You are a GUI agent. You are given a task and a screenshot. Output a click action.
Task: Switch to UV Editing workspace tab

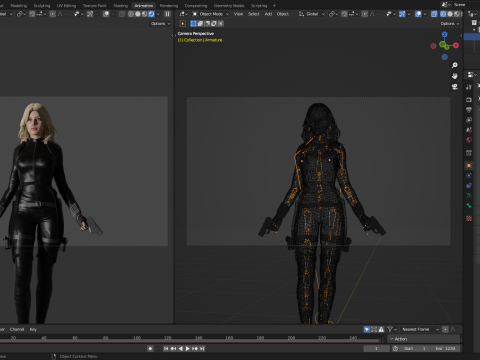pyautogui.click(x=66, y=6)
